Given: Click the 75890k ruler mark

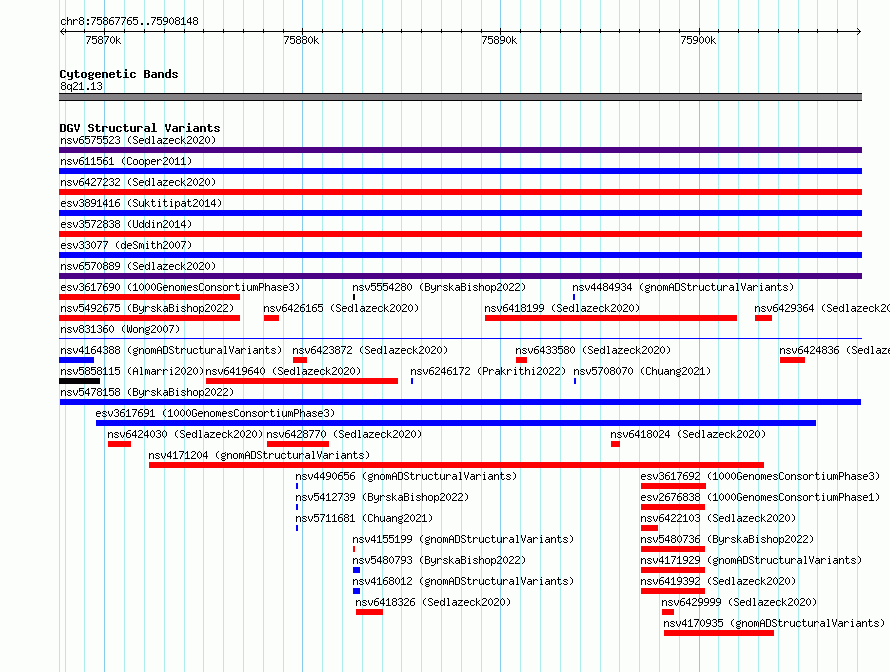Looking at the screenshot, I should click(x=499, y=40).
